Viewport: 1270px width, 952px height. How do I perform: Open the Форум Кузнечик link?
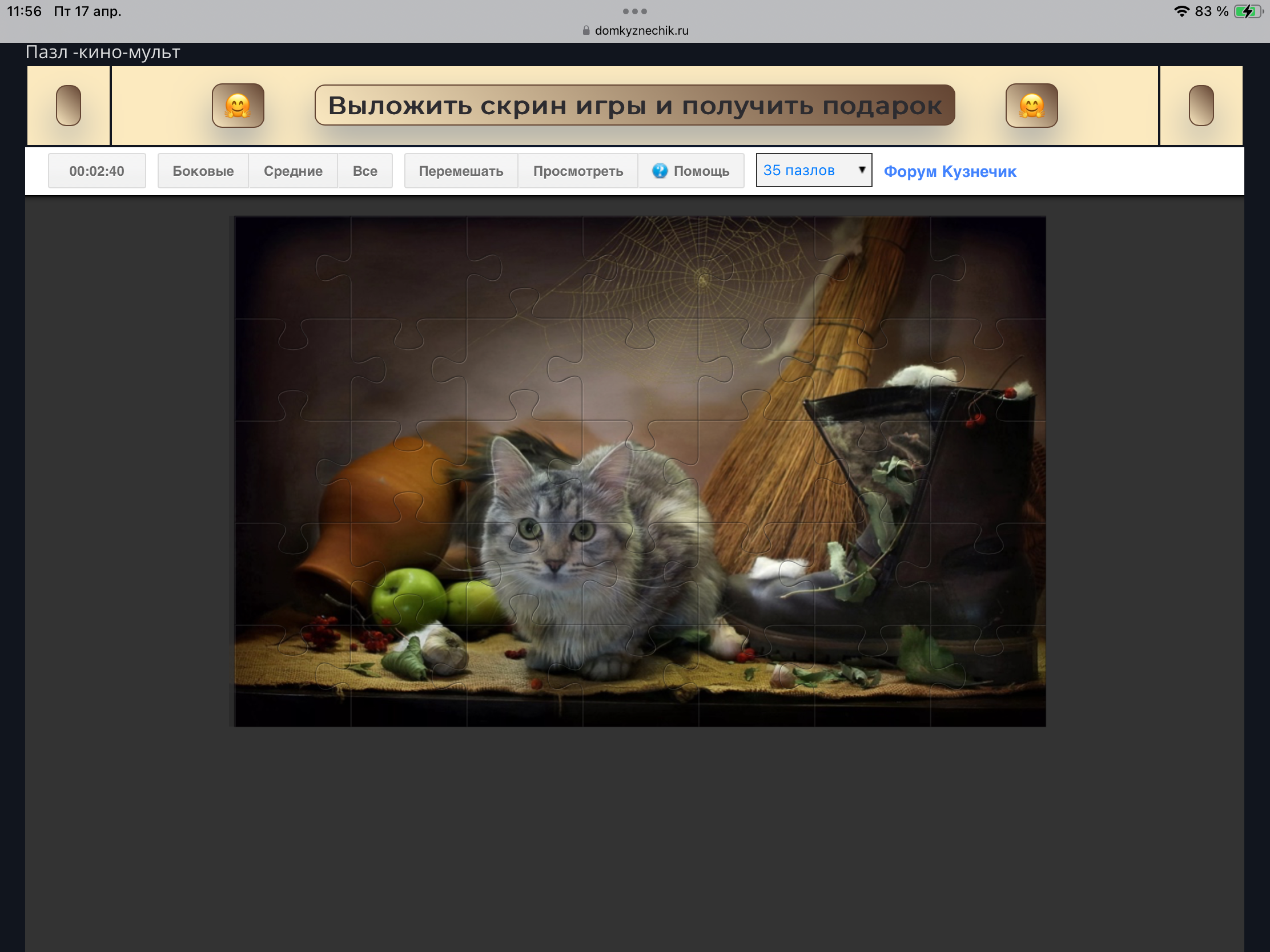(950, 172)
